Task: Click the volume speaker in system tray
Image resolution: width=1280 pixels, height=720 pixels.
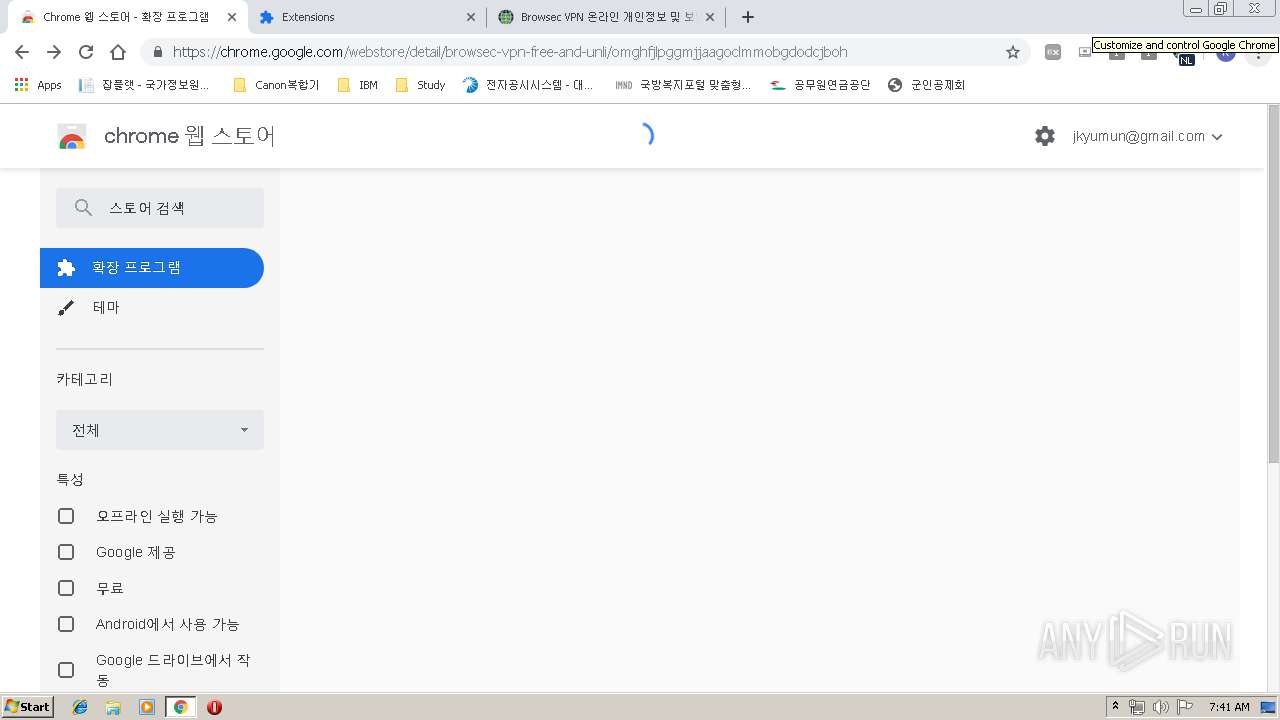Action: coord(1161,707)
